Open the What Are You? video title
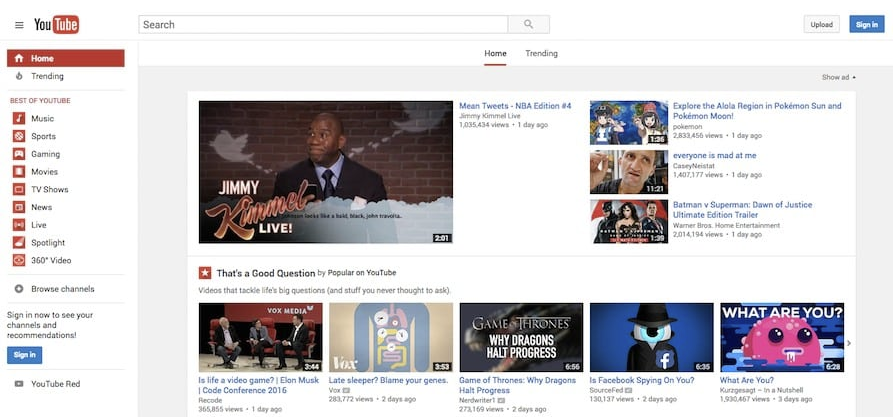 tap(747, 380)
